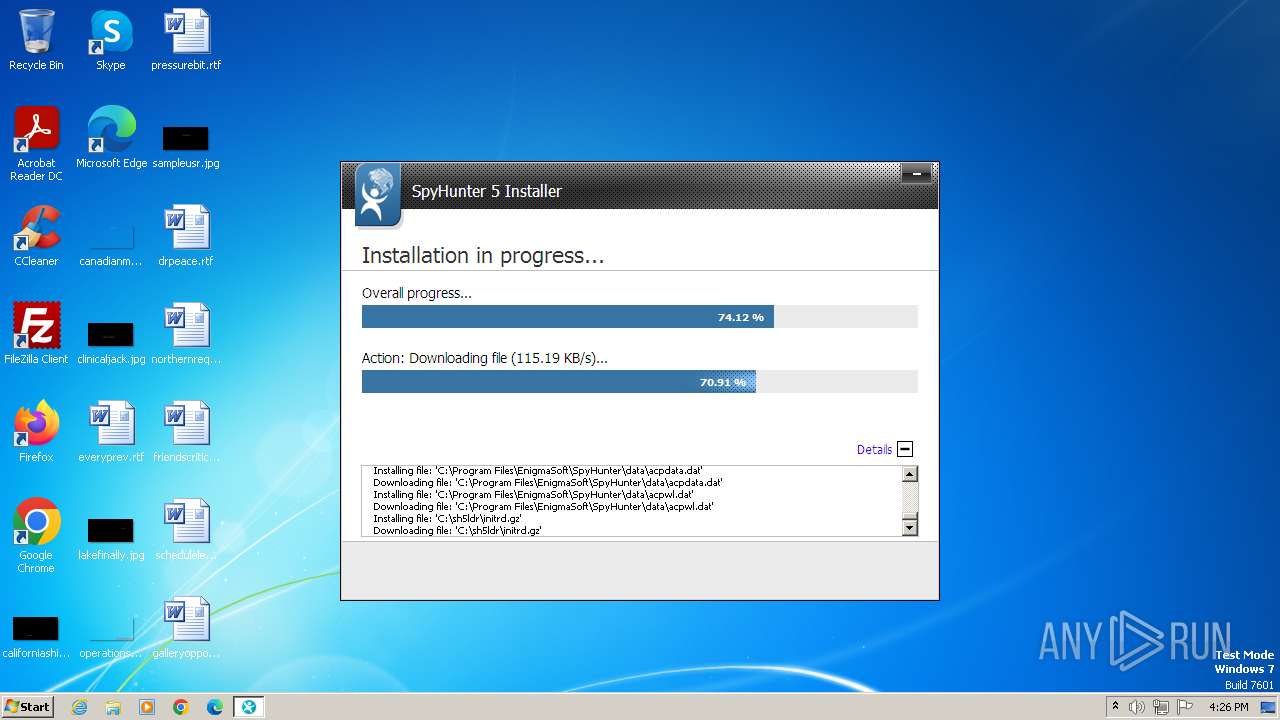Open the clock showing 4:26 PM
Image resolution: width=1280 pixels, height=720 pixels.
(x=1228, y=707)
